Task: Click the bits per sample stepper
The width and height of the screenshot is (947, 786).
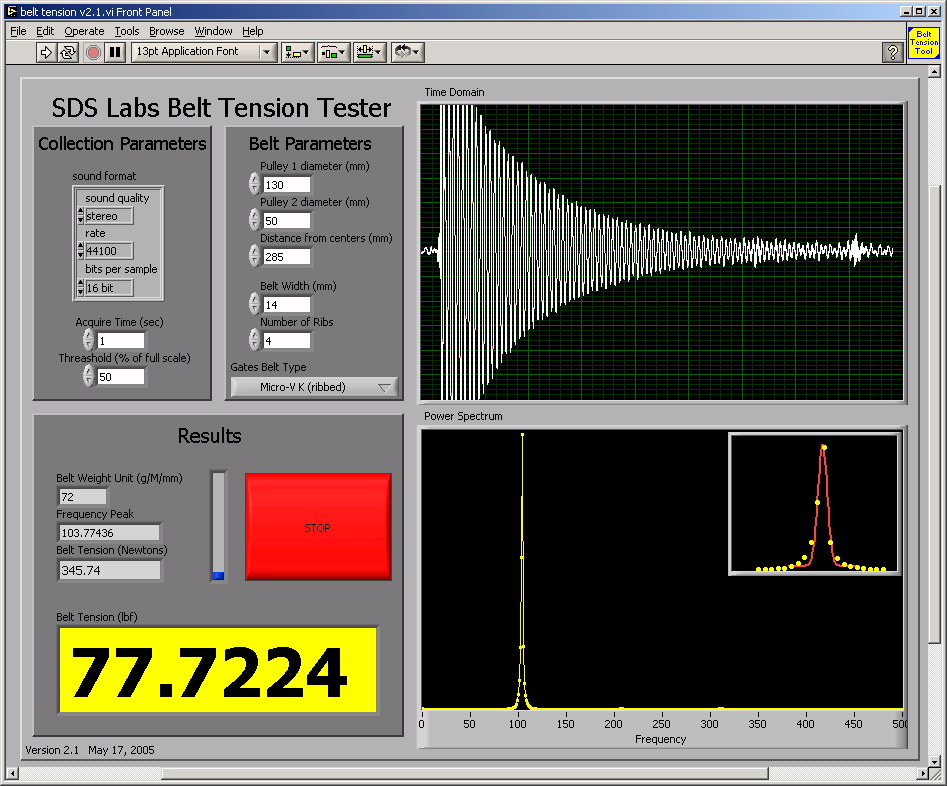Action: click(81, 288)
